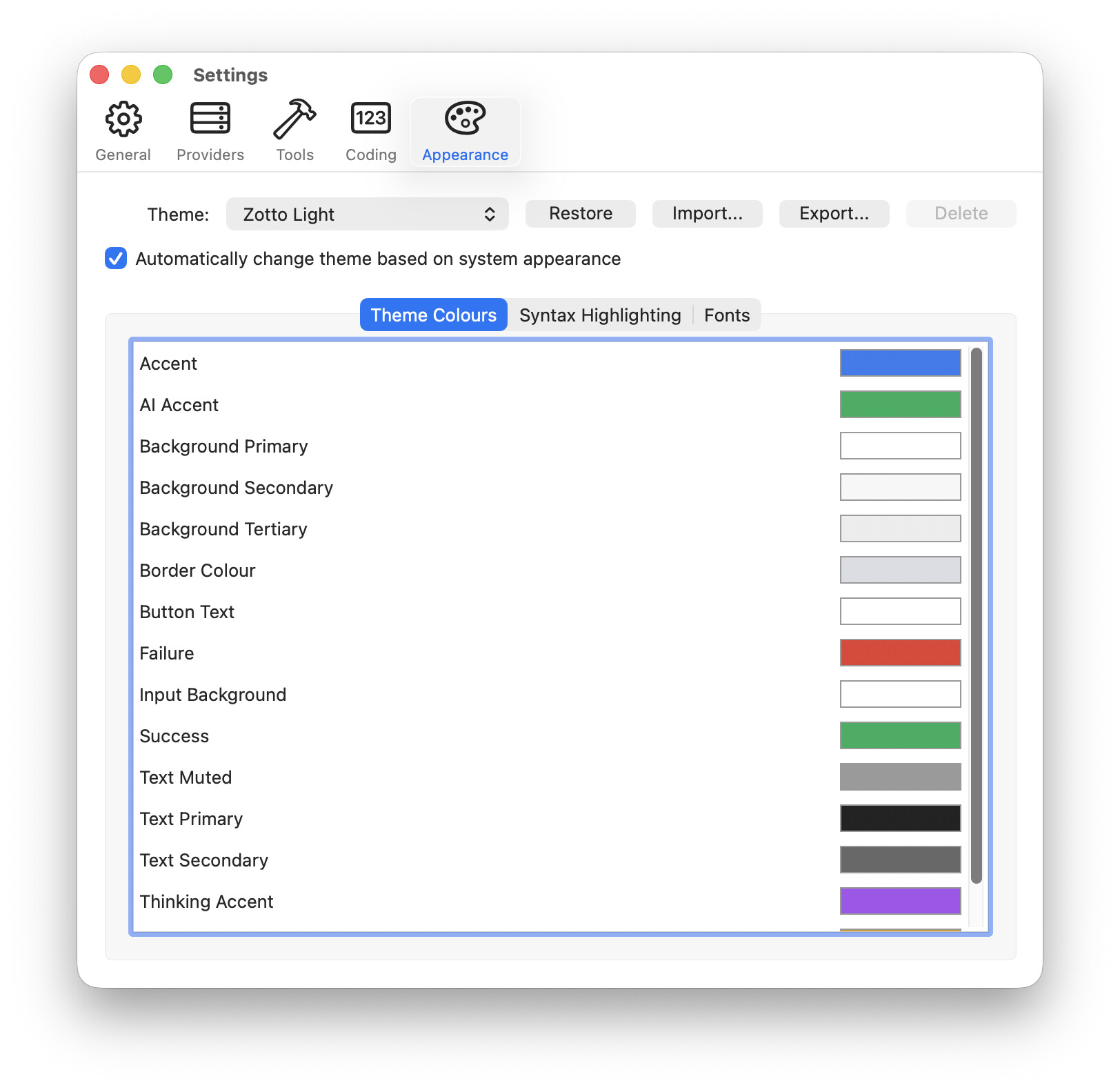Select the Tools hammer icon

click(x=294, y=119)
